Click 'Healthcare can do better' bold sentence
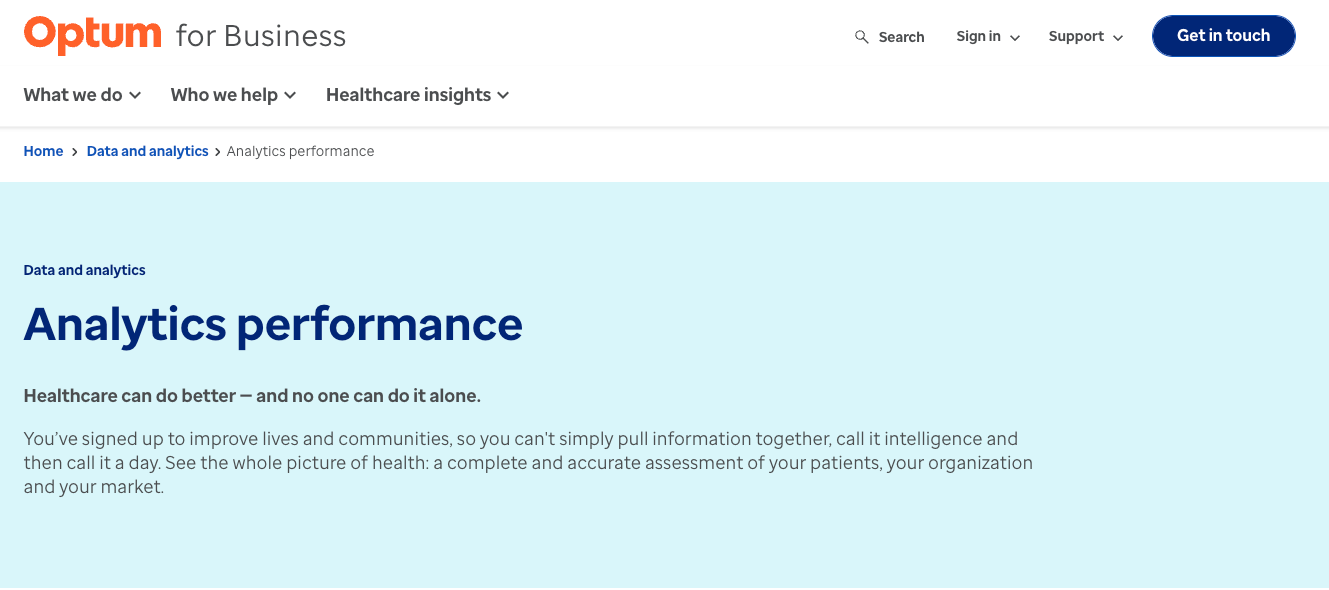1329x590 pixels. [x=252, y=396]
